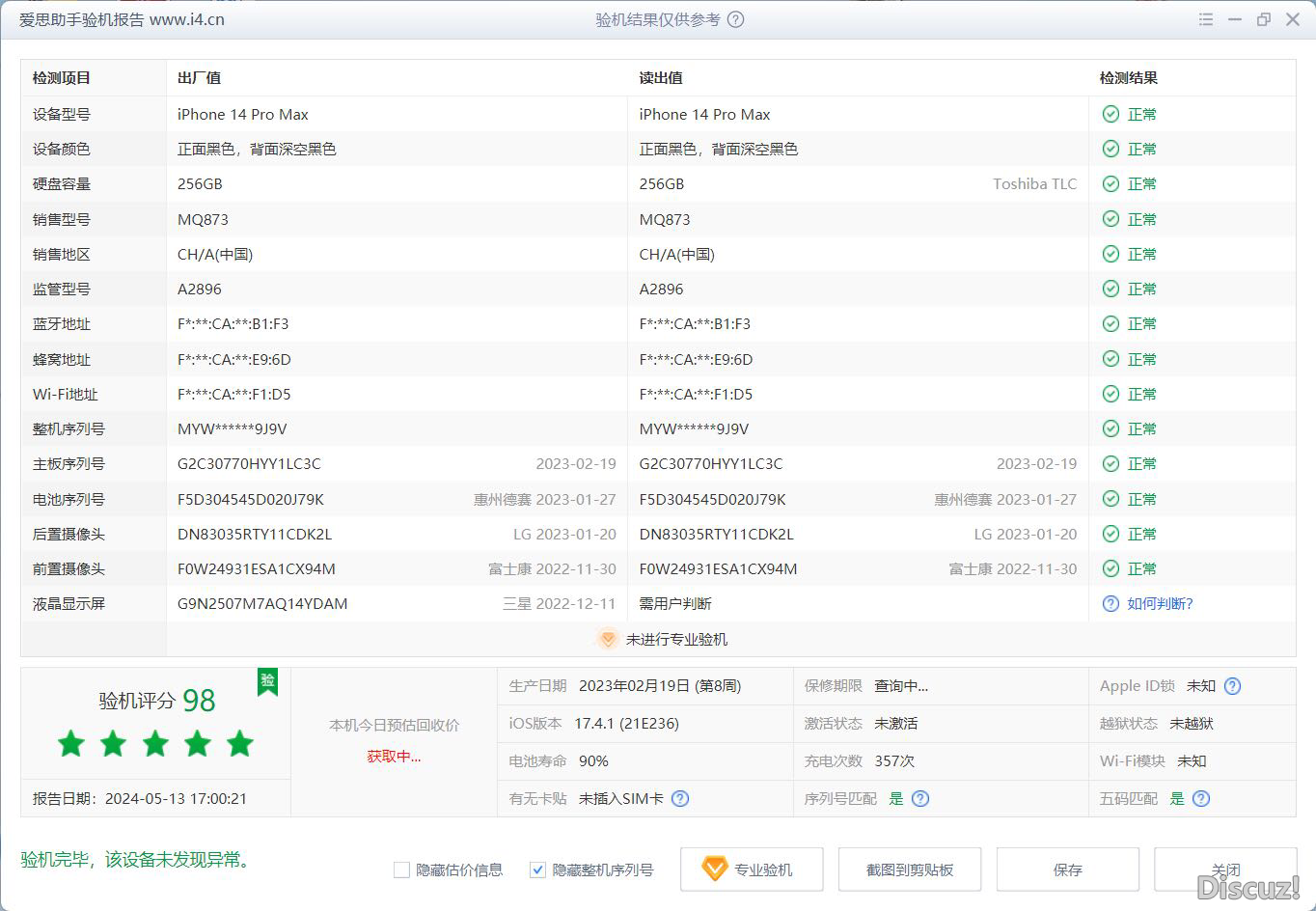The height and width of the screenshot is (911, 1316).
Task: Click 截图到剪贴板 button
Action: coord(910,870)
